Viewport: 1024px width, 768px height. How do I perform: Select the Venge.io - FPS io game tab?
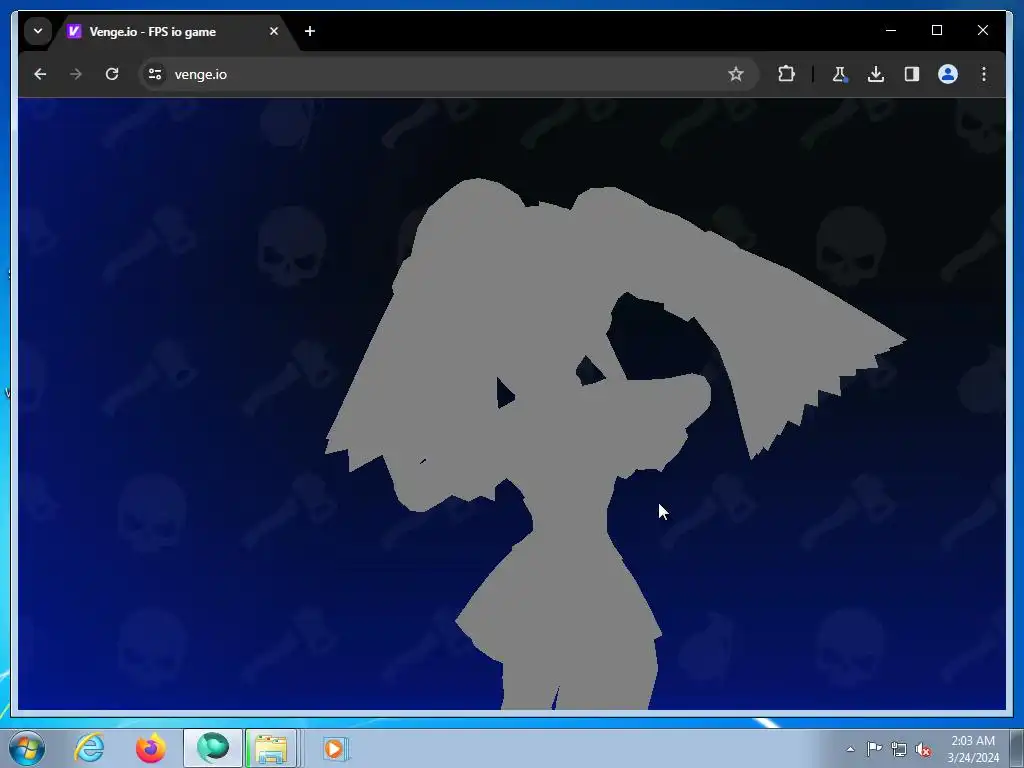(176, 31)
